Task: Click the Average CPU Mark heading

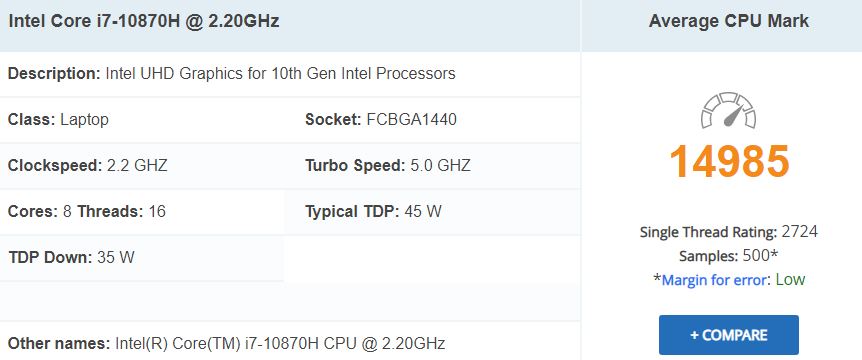Action: point(728,21)
